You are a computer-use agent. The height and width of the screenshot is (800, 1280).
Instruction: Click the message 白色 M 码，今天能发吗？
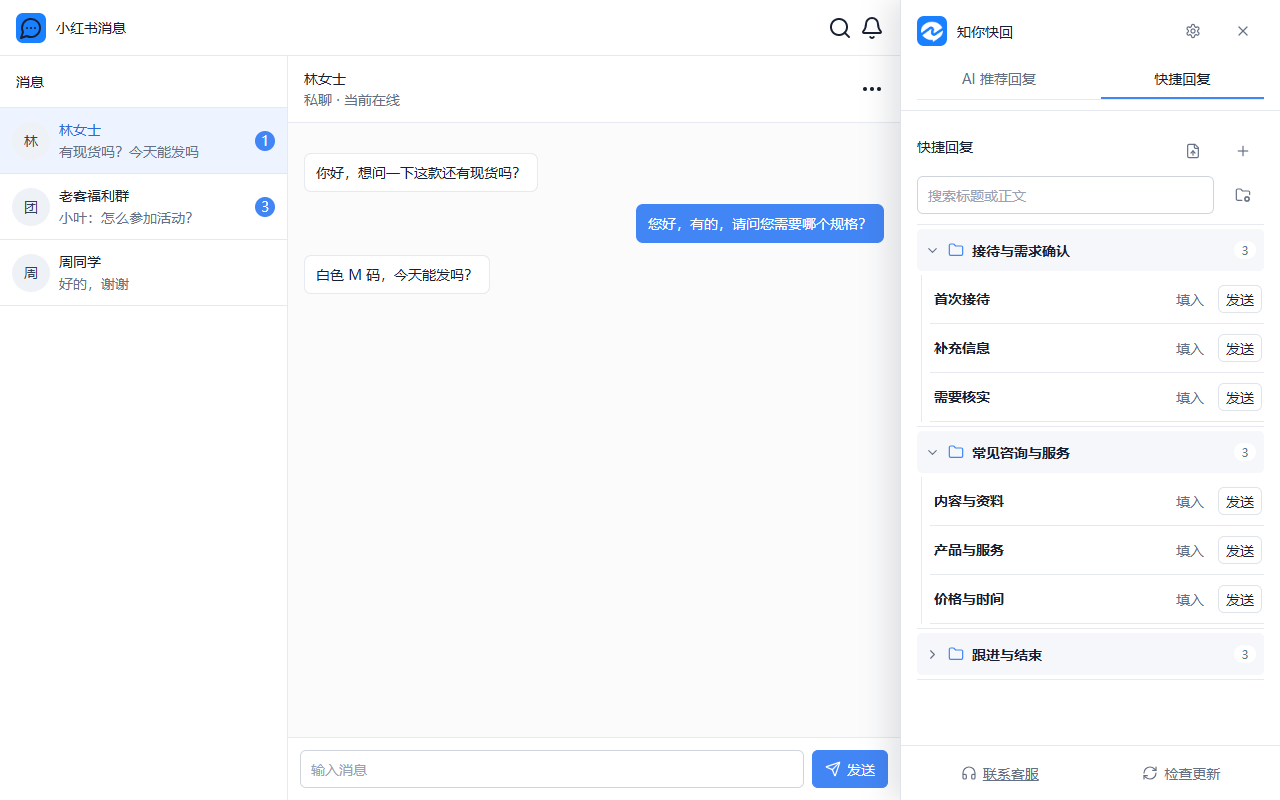[x=397, y=274]
